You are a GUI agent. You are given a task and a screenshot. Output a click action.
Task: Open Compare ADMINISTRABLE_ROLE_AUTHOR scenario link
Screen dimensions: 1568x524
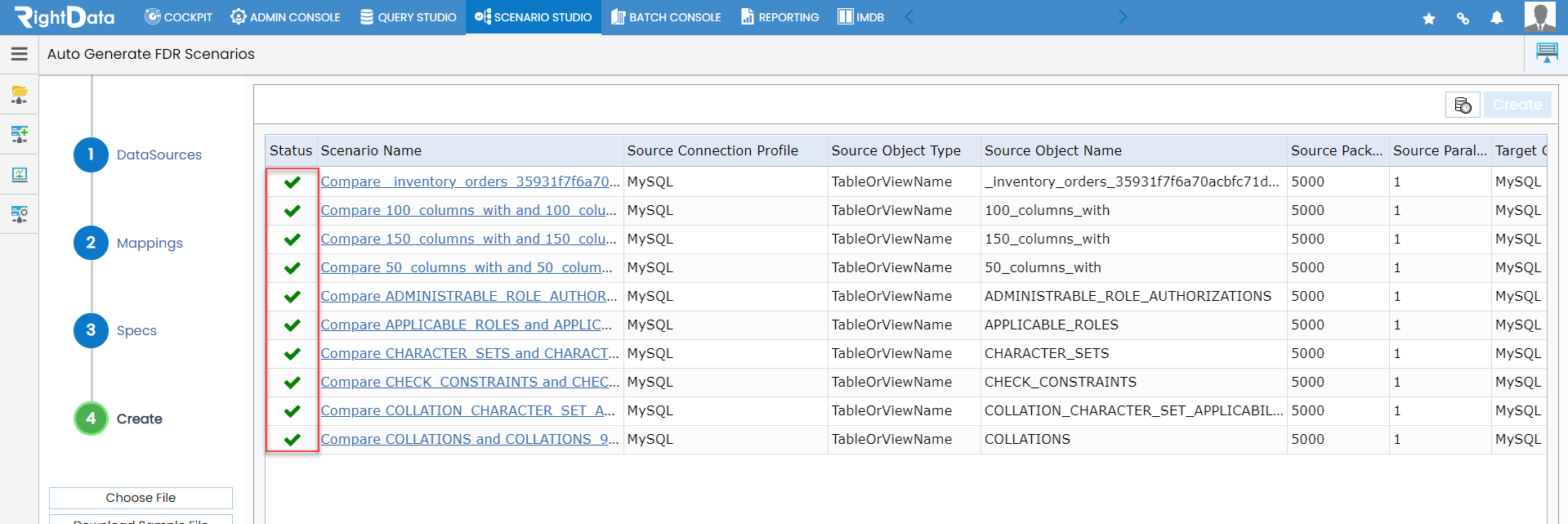(468, 296)
